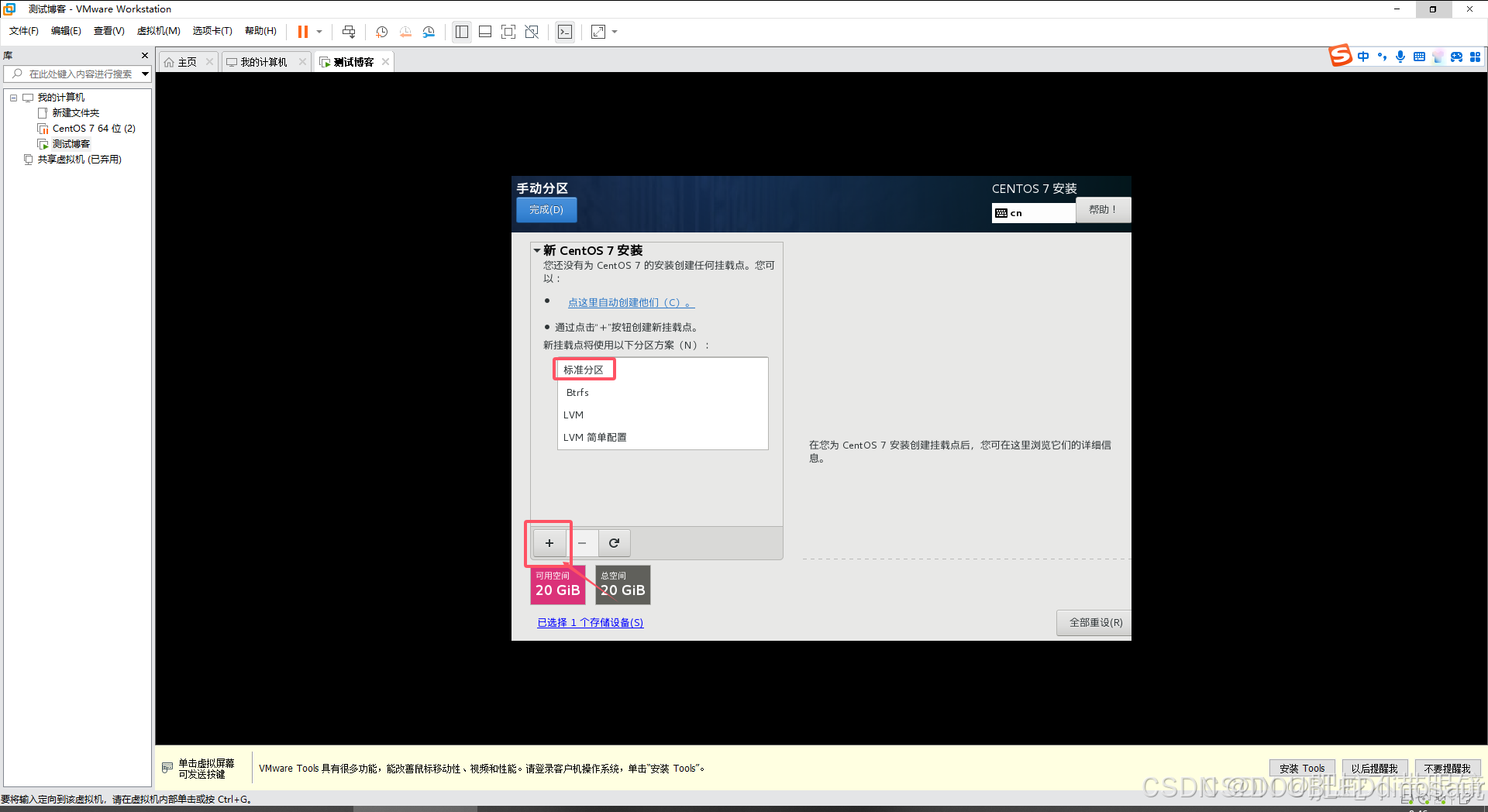This screenshot has width=1488, height=812.
Task: Switch Sogou Chinese/English mode with 中 icon
Action: tap(1363, 57)
